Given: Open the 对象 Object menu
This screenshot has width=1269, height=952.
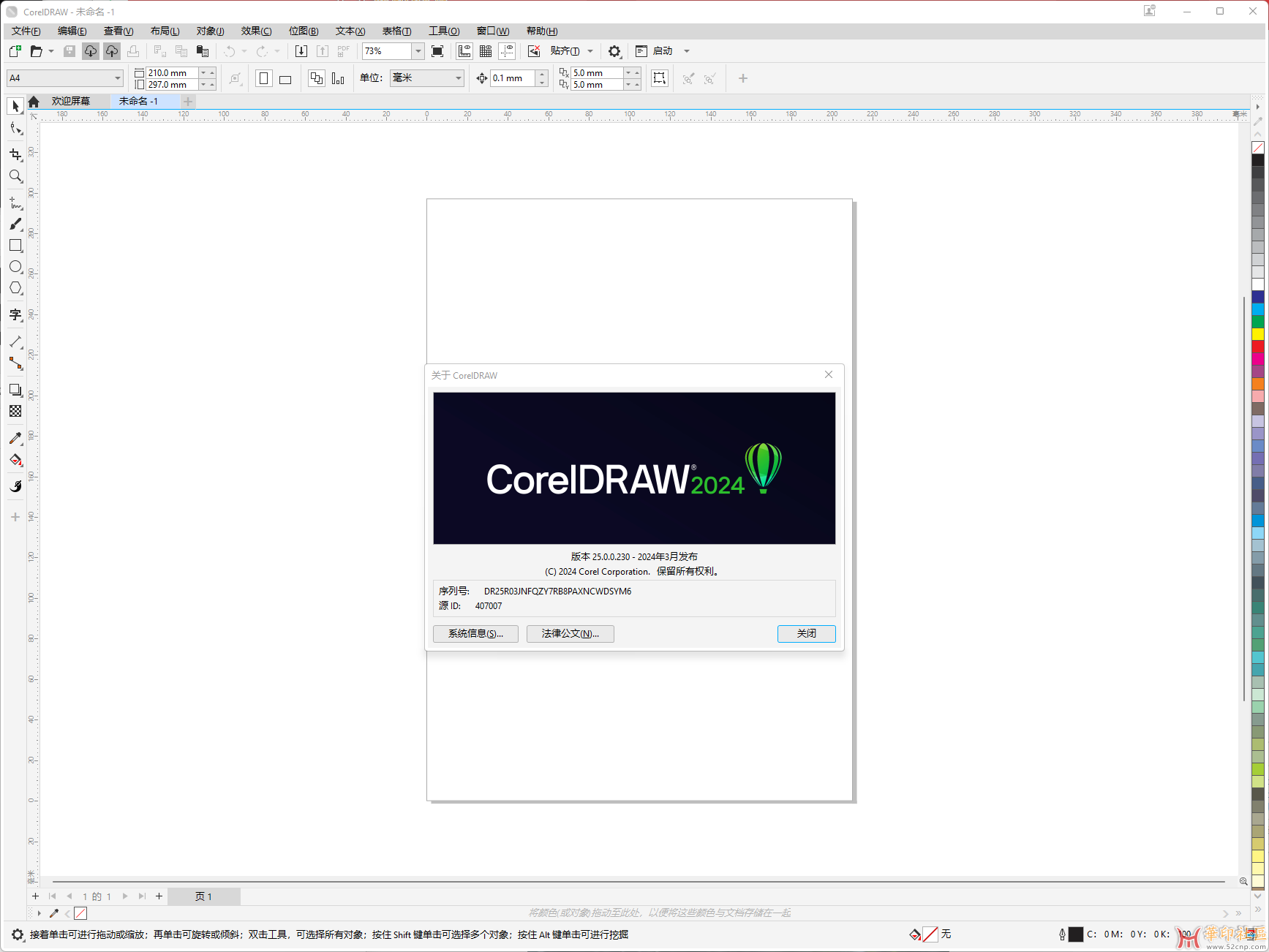Looking at the screenshot, I should 210,31.
